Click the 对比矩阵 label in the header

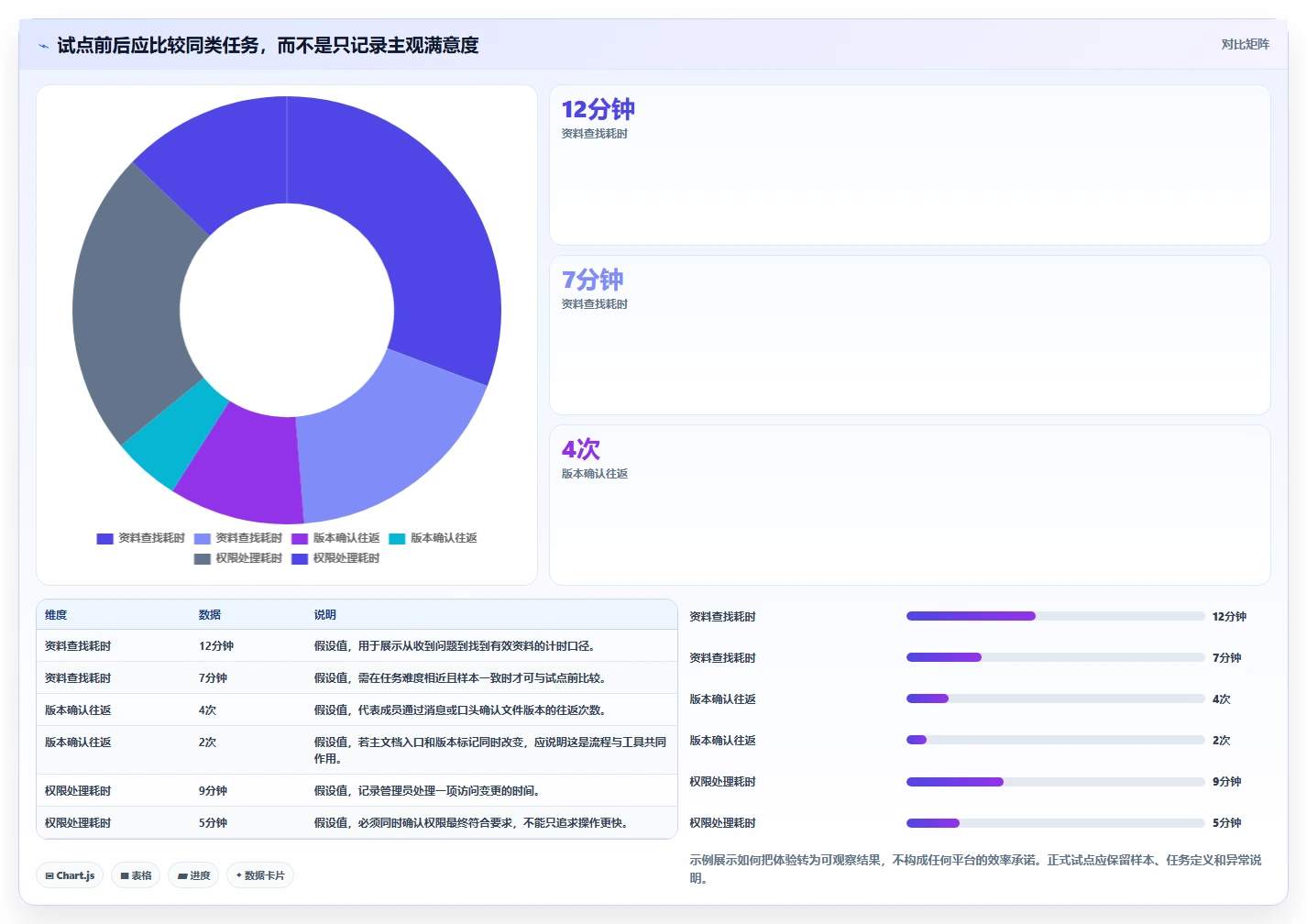point(1245,45)
